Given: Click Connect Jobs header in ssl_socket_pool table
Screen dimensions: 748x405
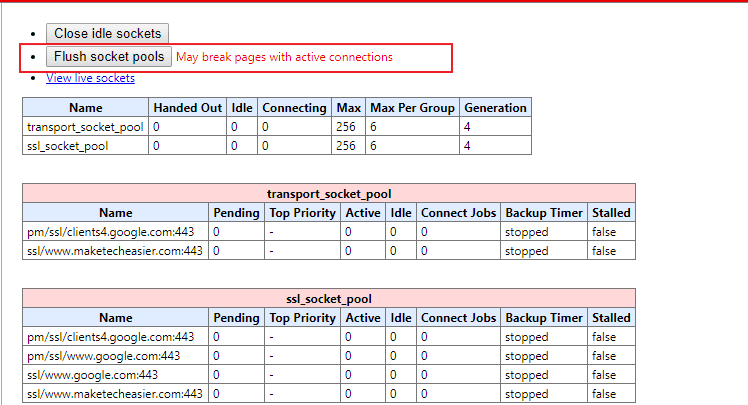Looking at the screenshot, I should [x=458, y=318].
